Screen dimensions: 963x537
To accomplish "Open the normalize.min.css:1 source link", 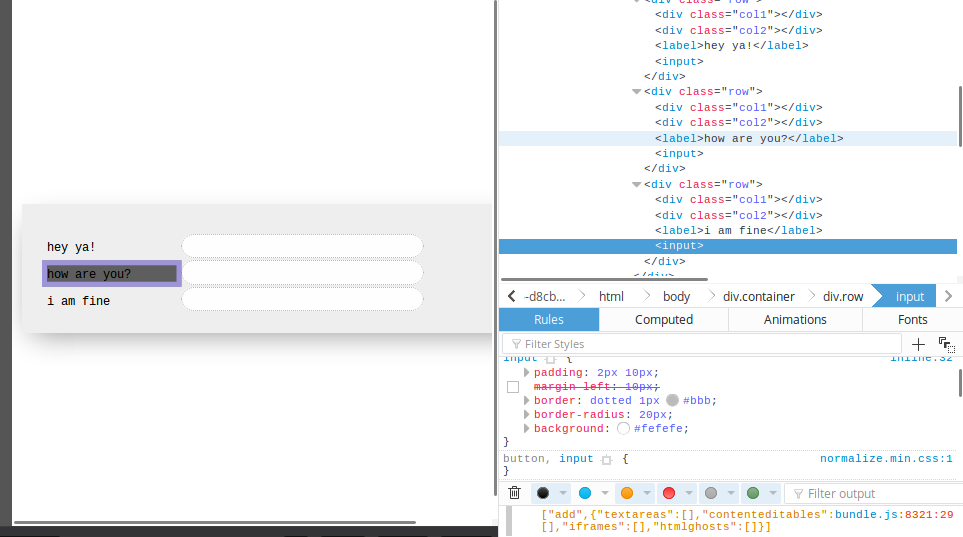I will [886, 459].
